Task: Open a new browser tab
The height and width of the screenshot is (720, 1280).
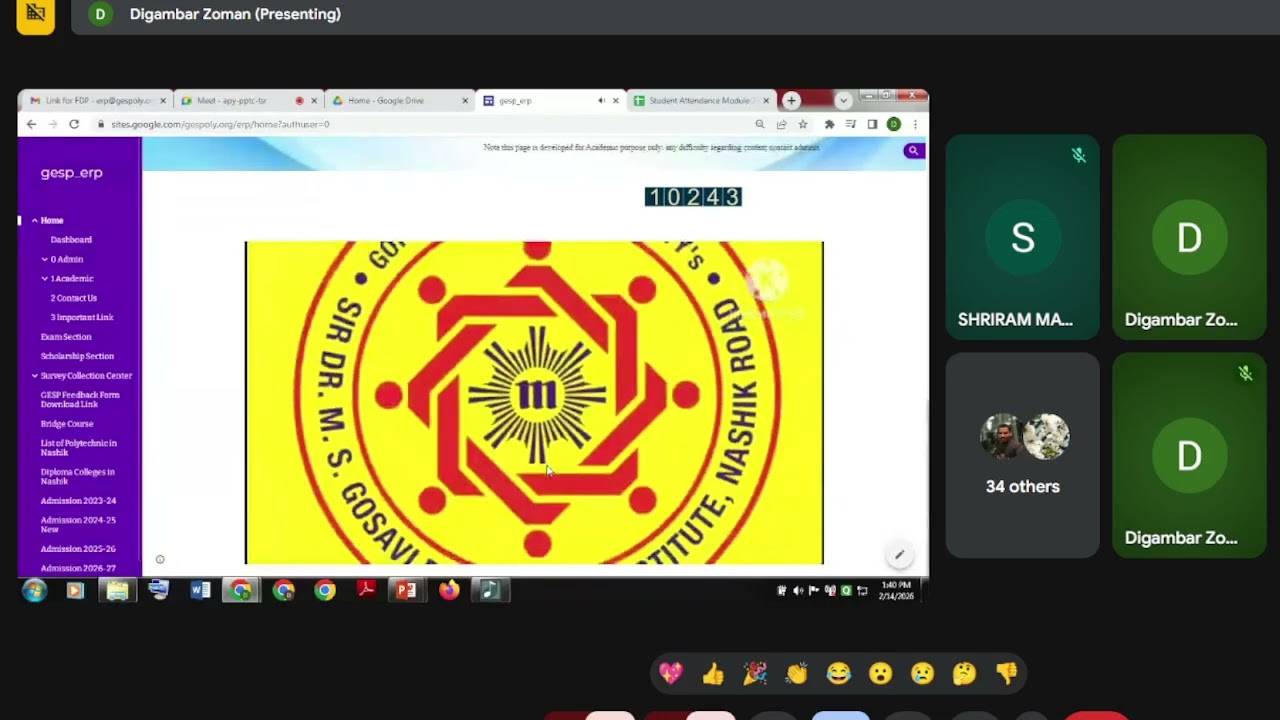Action: [x=791, y=100]
